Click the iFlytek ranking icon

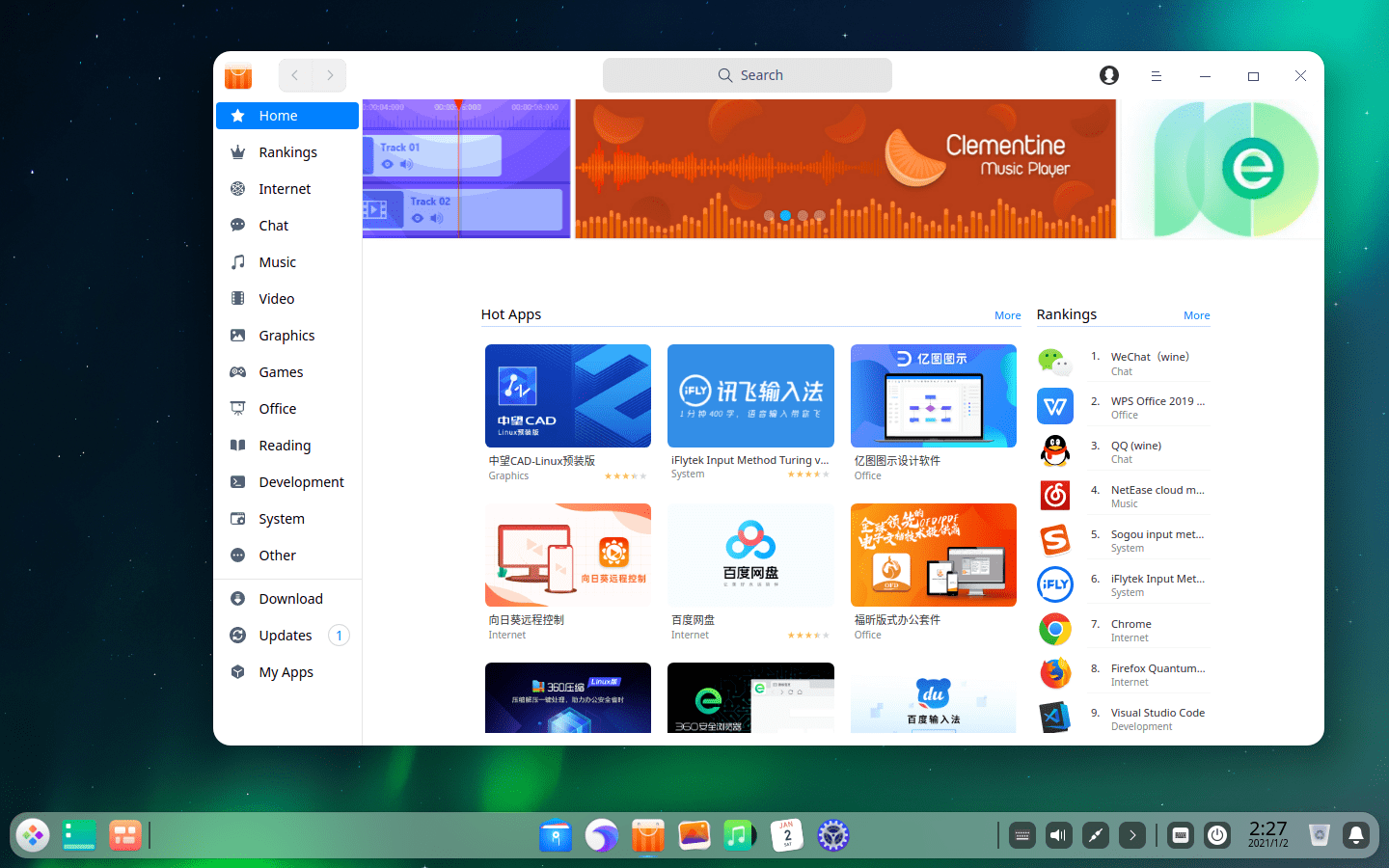click(1055, 584)
